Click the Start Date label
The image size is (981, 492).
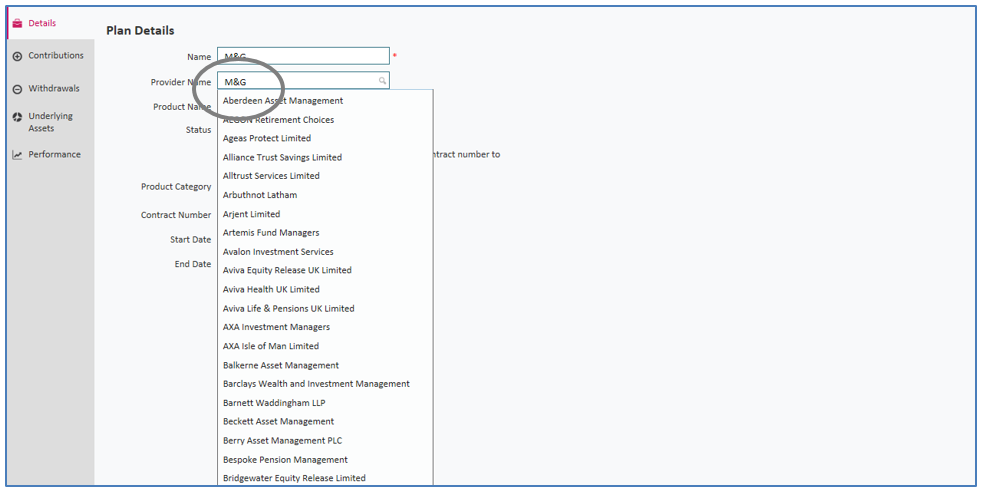tap(190, 240)
